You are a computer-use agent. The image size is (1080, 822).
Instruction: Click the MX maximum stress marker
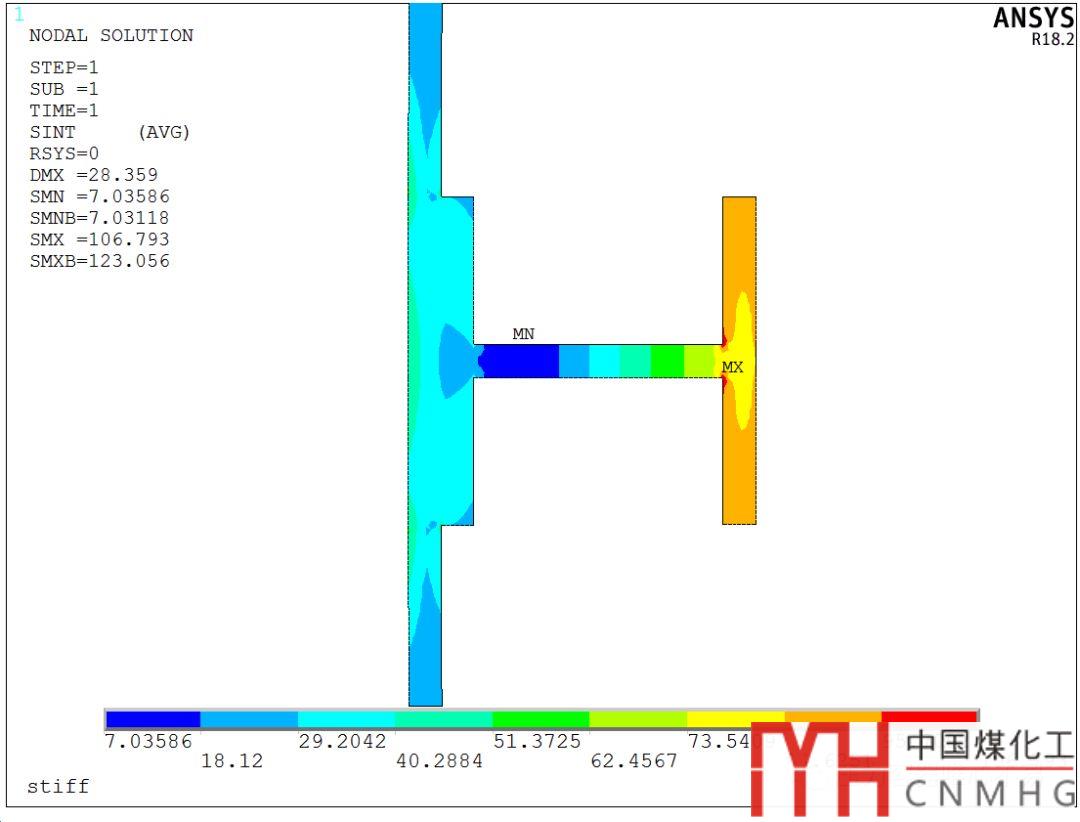tap(732, 368)
